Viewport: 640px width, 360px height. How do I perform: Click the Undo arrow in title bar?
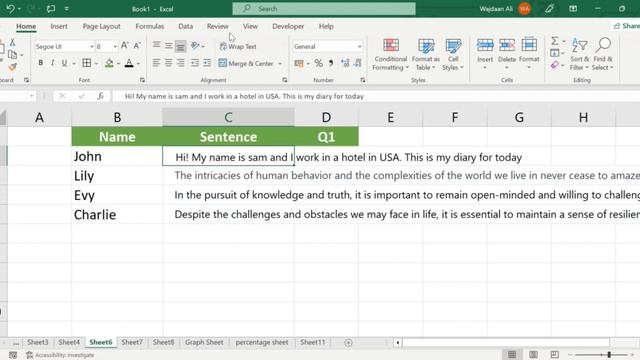tap(11, 9)
